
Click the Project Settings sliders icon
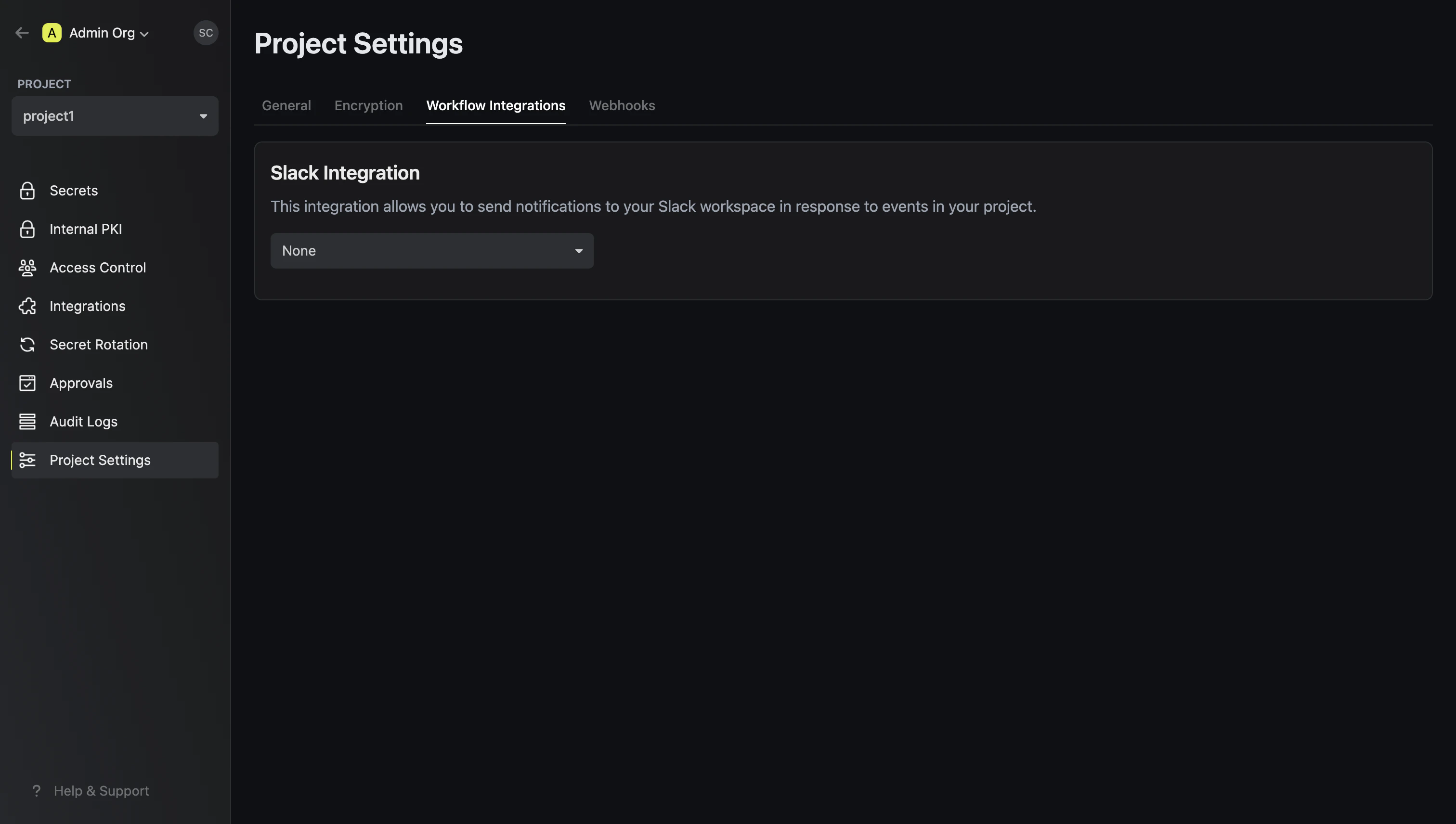tap(27, 460)
